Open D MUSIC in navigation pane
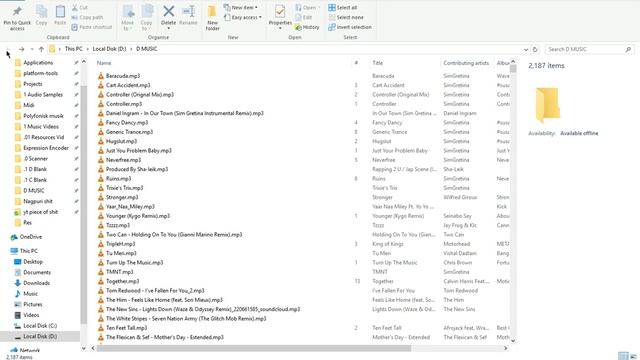The height and width of the screenshot is (360, 640). click(33, 191)
